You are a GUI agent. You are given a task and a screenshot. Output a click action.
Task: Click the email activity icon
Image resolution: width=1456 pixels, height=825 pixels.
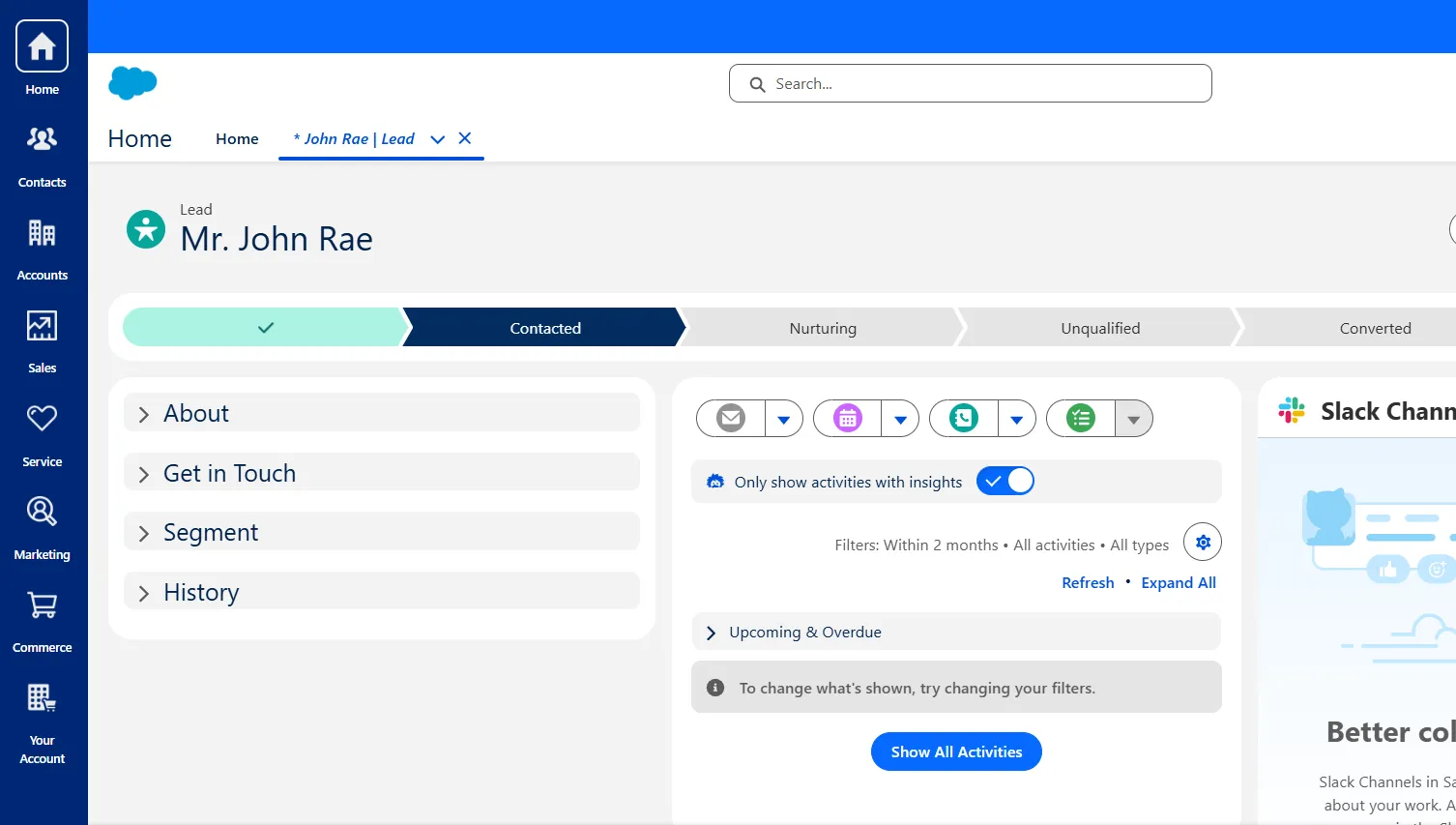point(731,418)
